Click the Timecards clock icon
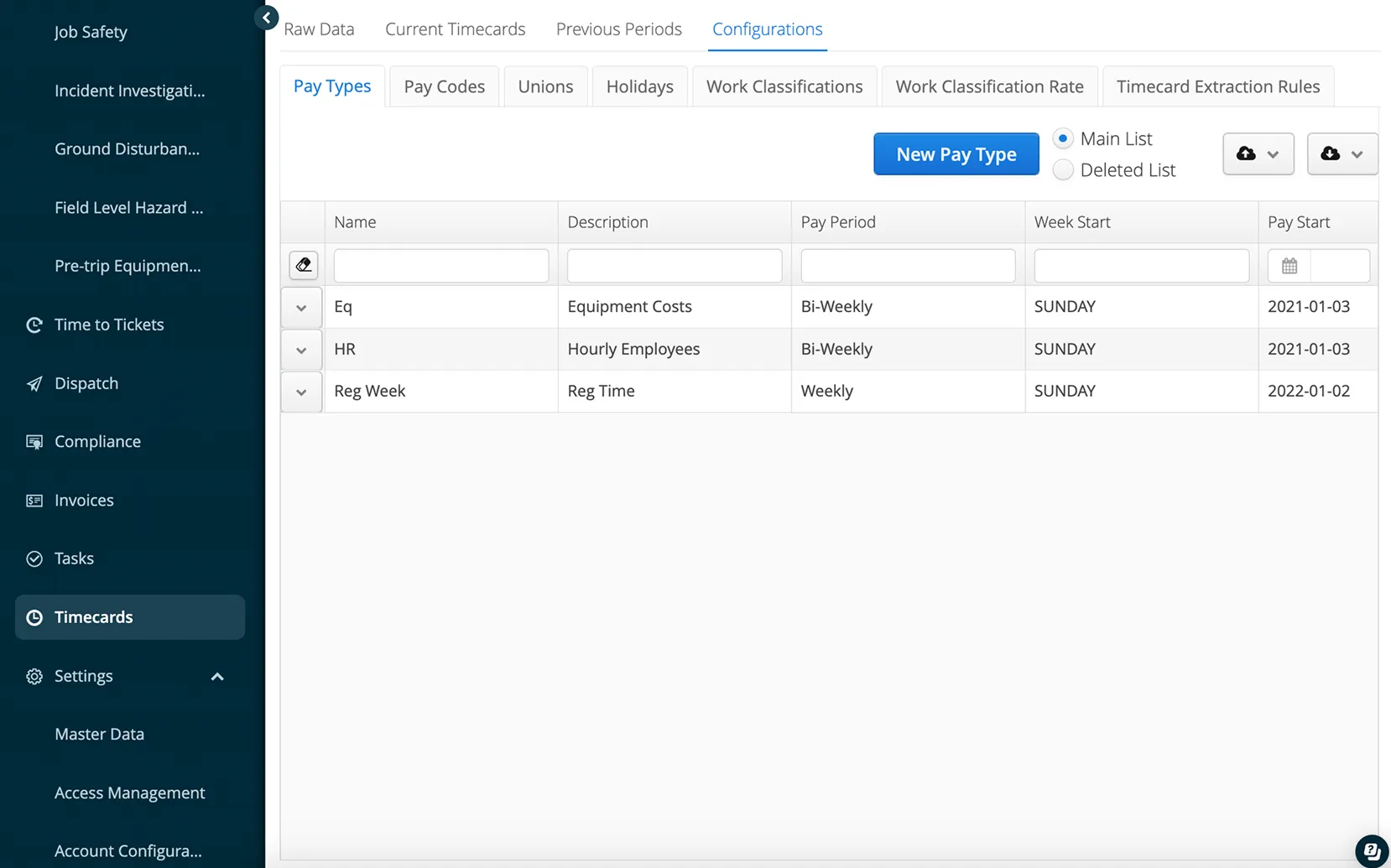 click(x=34, y=617)
